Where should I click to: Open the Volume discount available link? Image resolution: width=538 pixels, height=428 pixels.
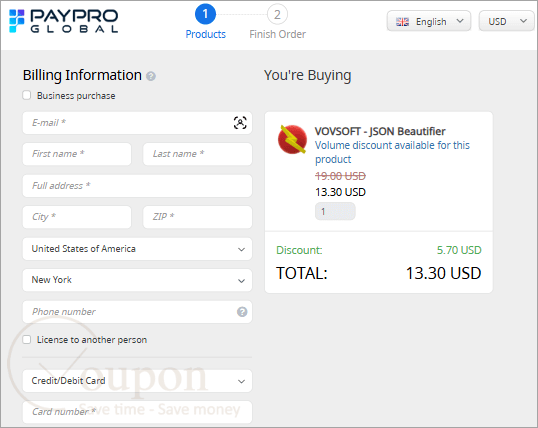(392, 152)
